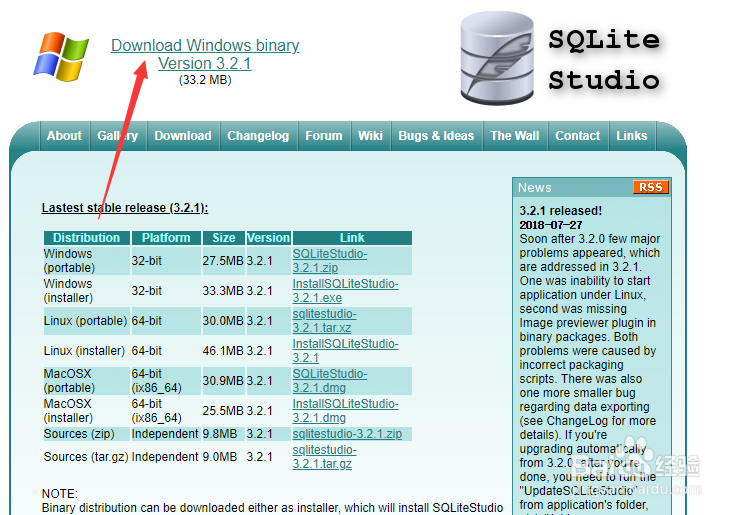Download InstallSQLiteStudio-3.2.1.dmg MacOSX installer
This screenshot has height=515, width=743.
pyautogui.click(x=345, y=411)
